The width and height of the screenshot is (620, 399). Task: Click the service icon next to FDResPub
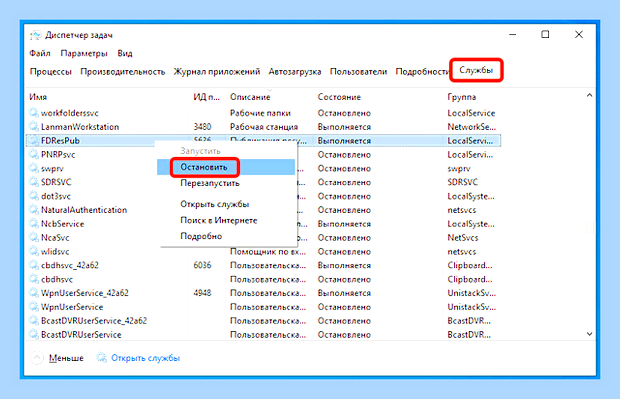click(x=34, y=140)
